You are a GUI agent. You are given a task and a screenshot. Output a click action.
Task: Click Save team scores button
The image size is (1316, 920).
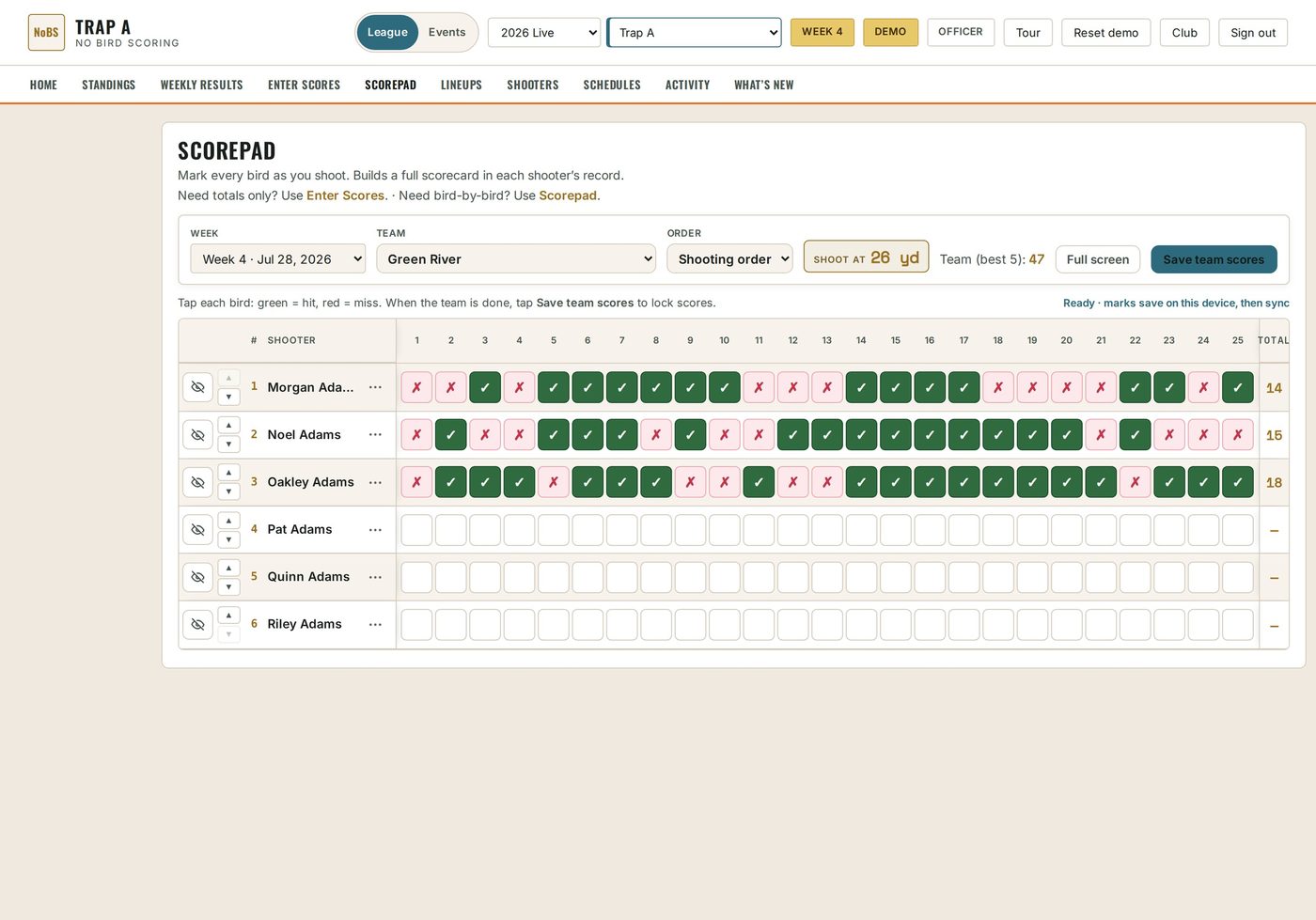point(1214,259)
